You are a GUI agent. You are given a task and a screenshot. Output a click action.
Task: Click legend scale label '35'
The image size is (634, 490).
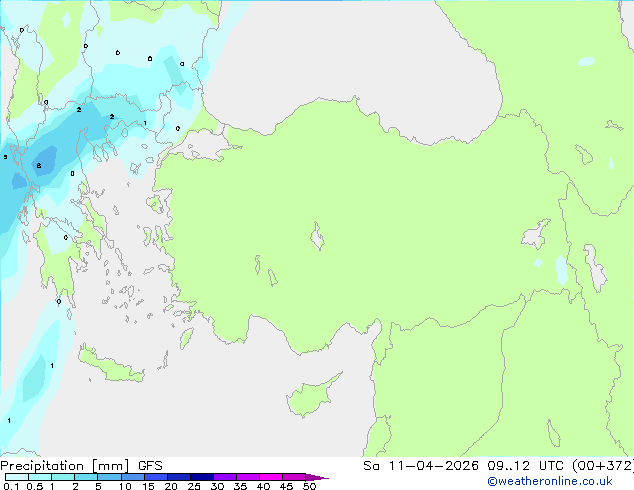240,486
